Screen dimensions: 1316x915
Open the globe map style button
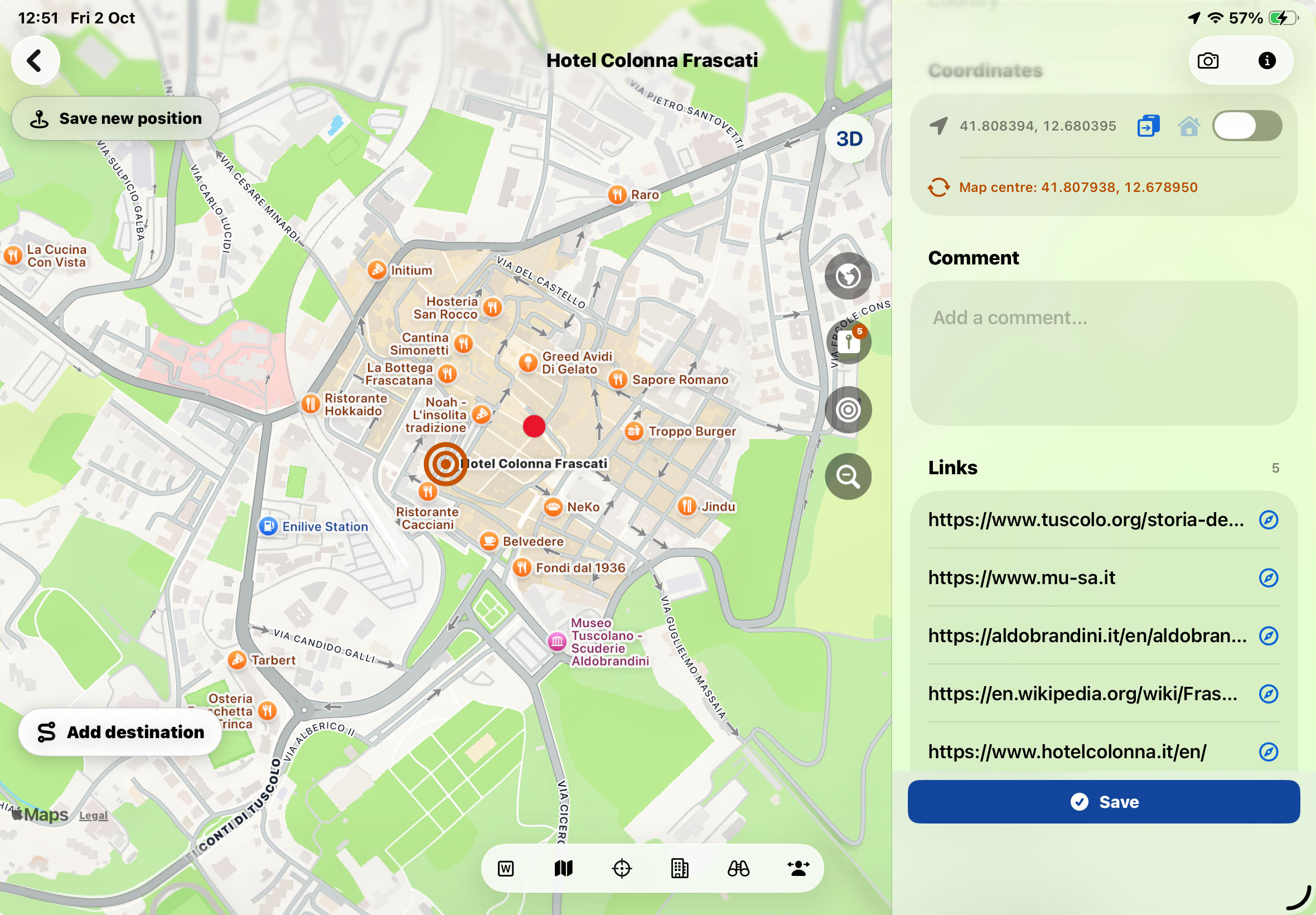(848, 276)
